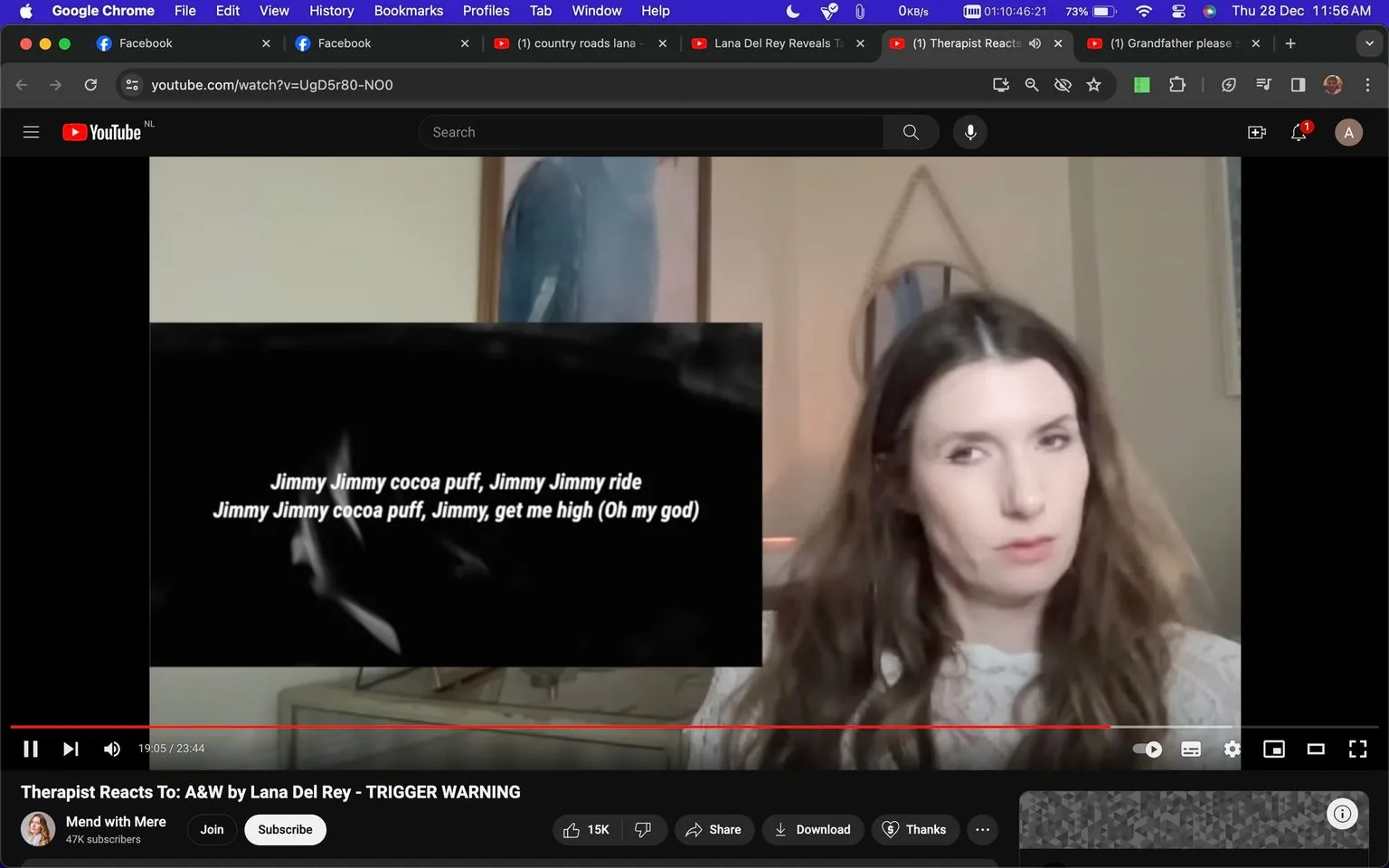Open YouTube notifications bell
Viewport: 1389px width, 868px height.
click(x=1299, y=132)
